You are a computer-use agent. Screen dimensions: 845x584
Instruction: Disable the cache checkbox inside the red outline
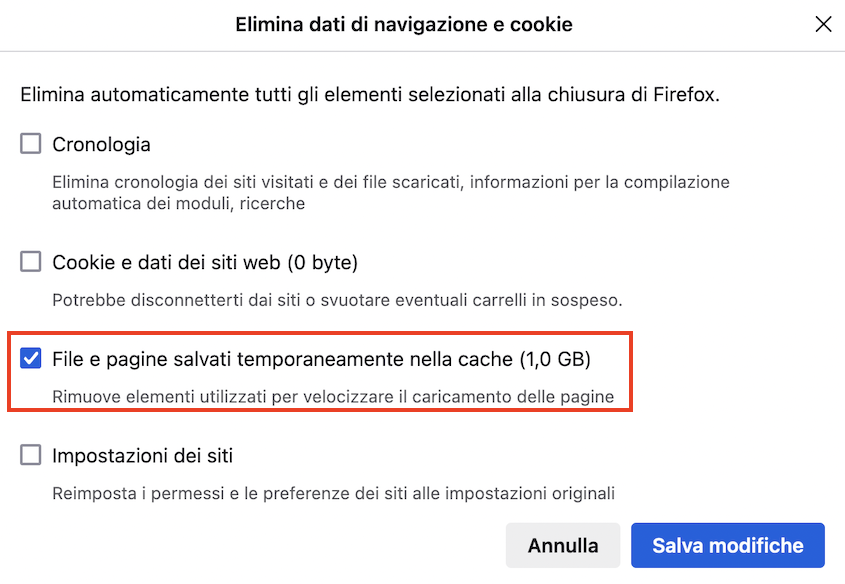click(30, 356)
